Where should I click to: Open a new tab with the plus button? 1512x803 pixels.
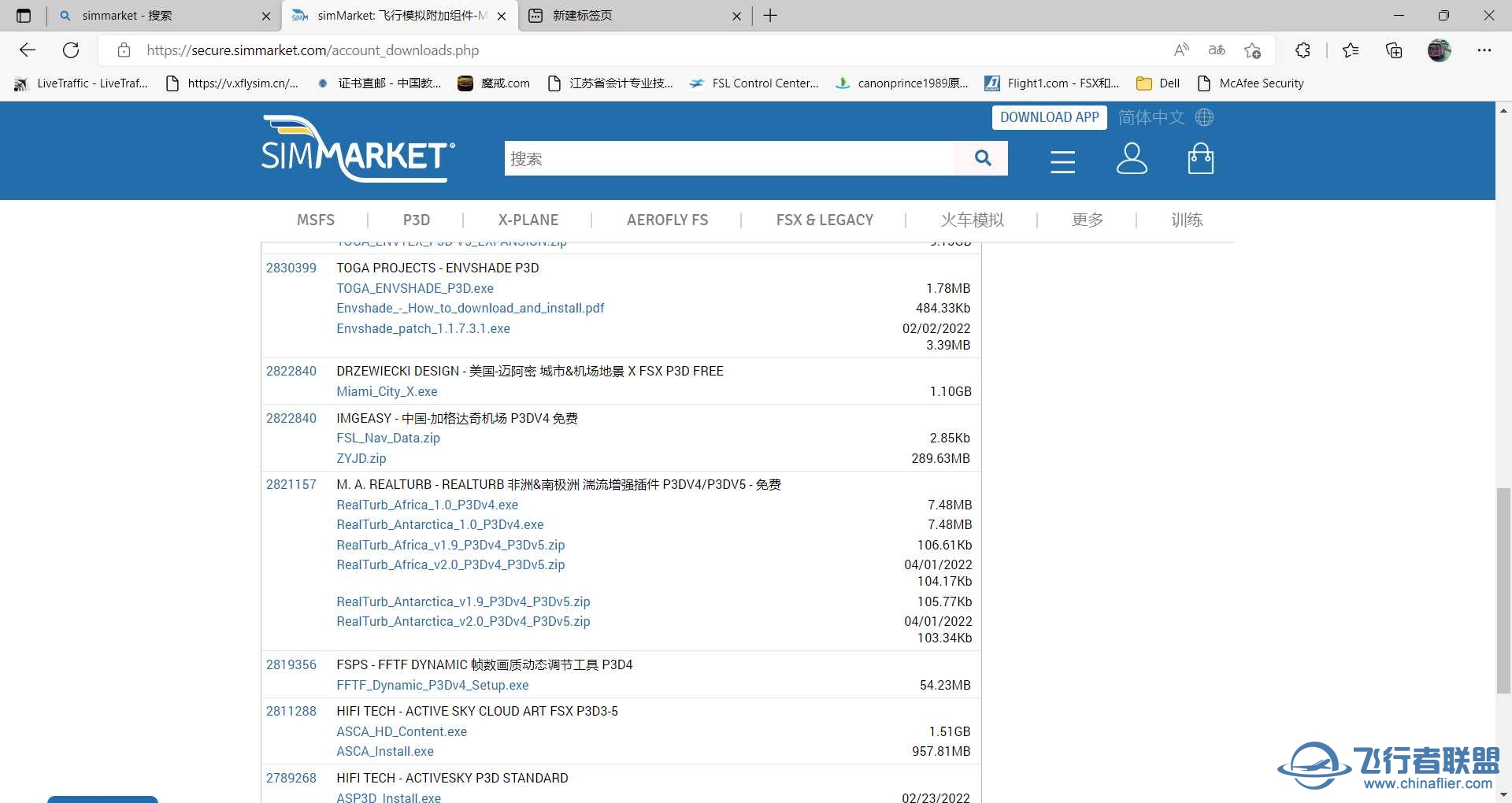pyautogui.click(x=770, y=16)
